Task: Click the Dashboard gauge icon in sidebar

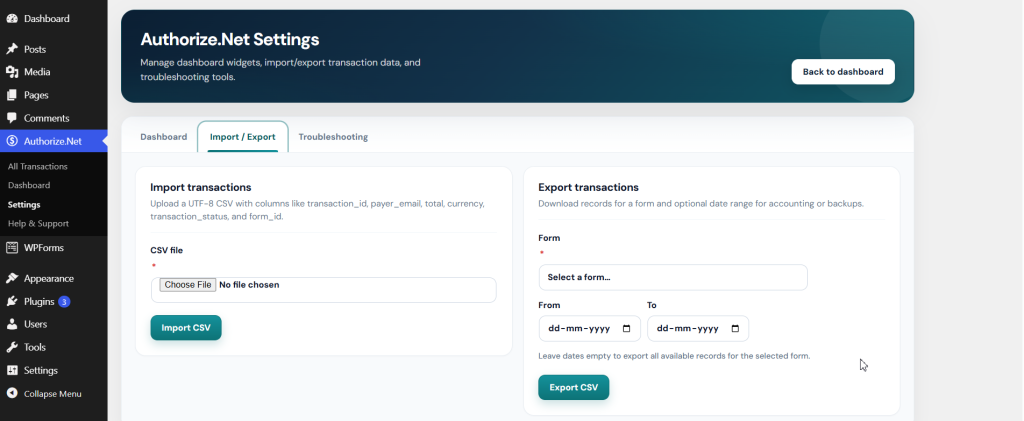Action: 12,19
